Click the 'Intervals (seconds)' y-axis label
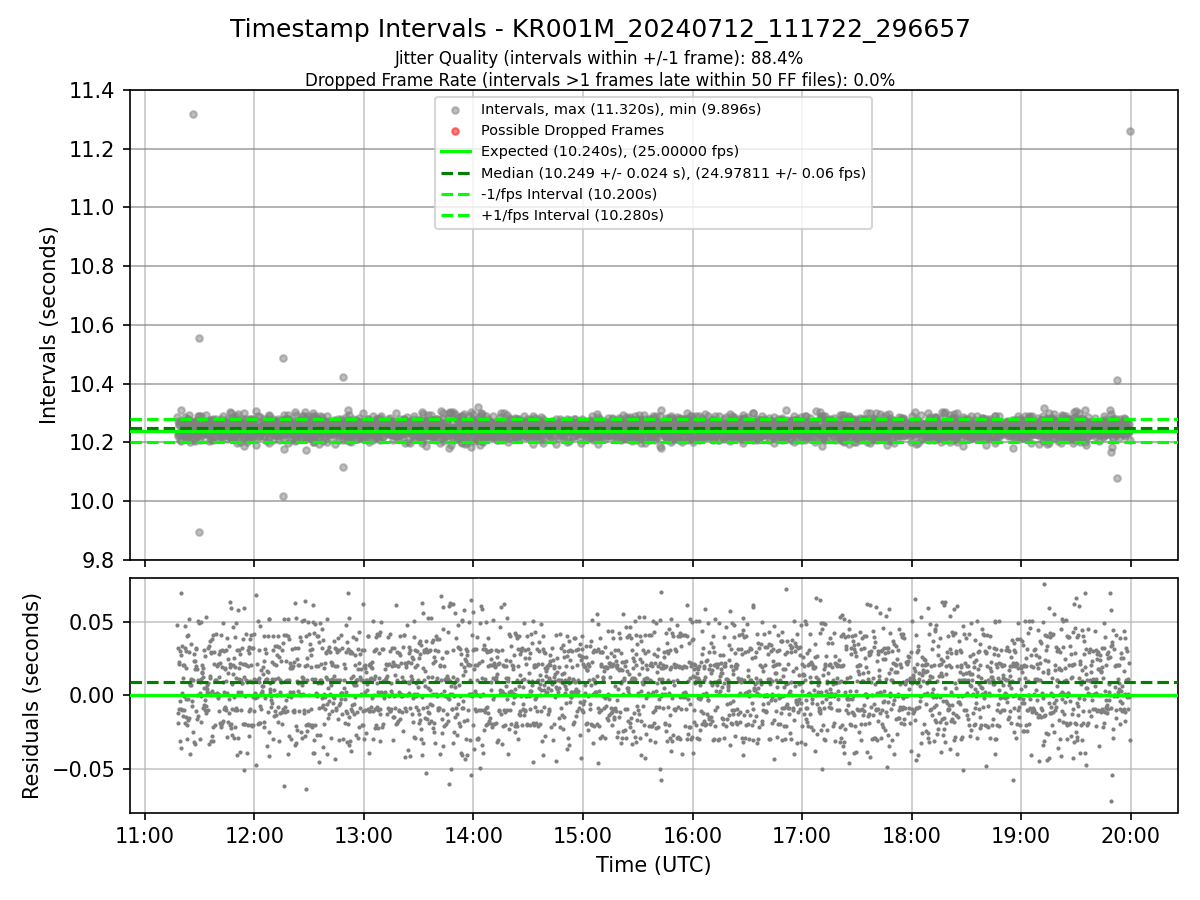Image resolution: width=1200 pixels, height=900 pixels. coord(49,324)
